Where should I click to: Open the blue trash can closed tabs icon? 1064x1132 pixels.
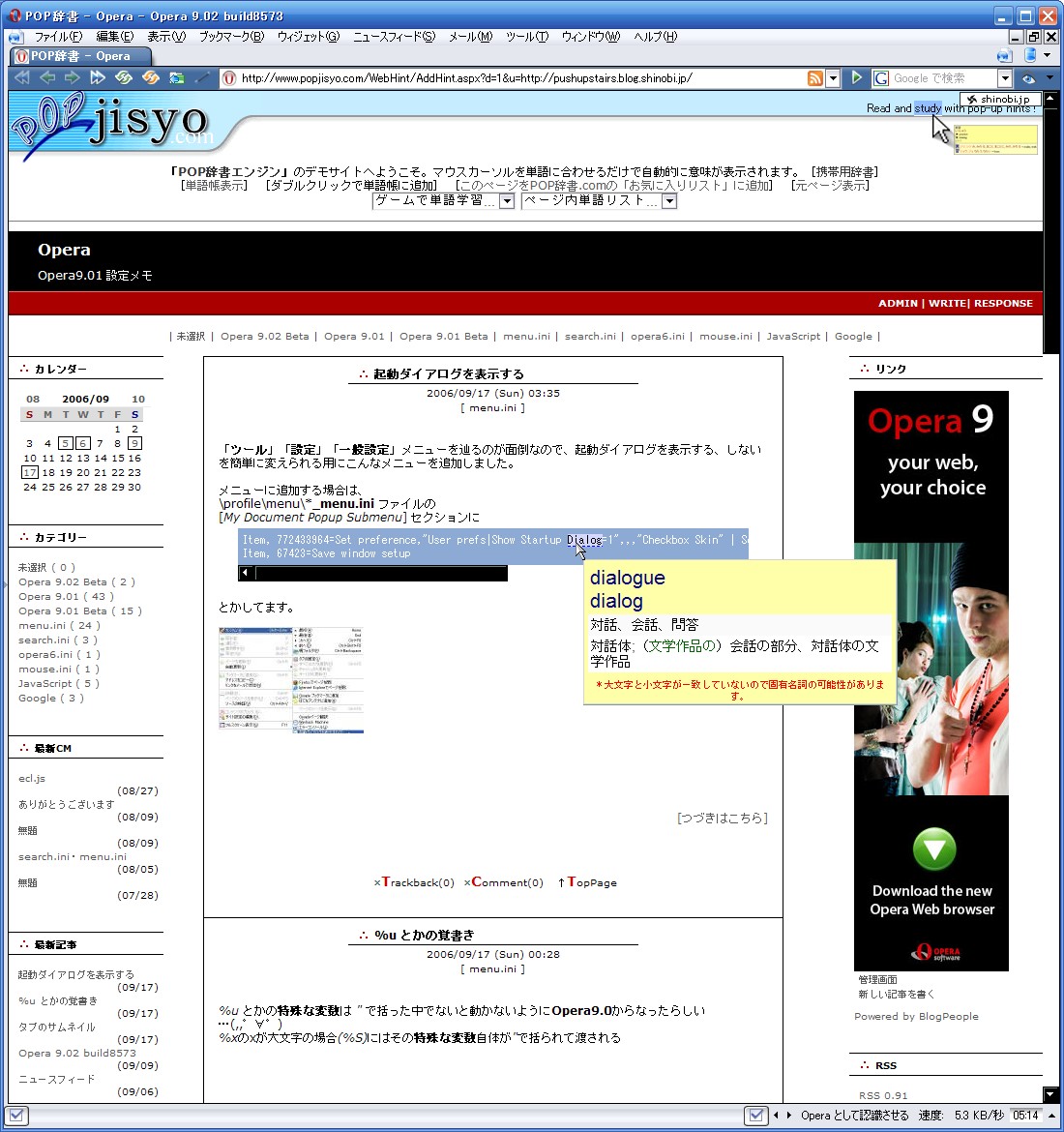(x=1031, y=55)
